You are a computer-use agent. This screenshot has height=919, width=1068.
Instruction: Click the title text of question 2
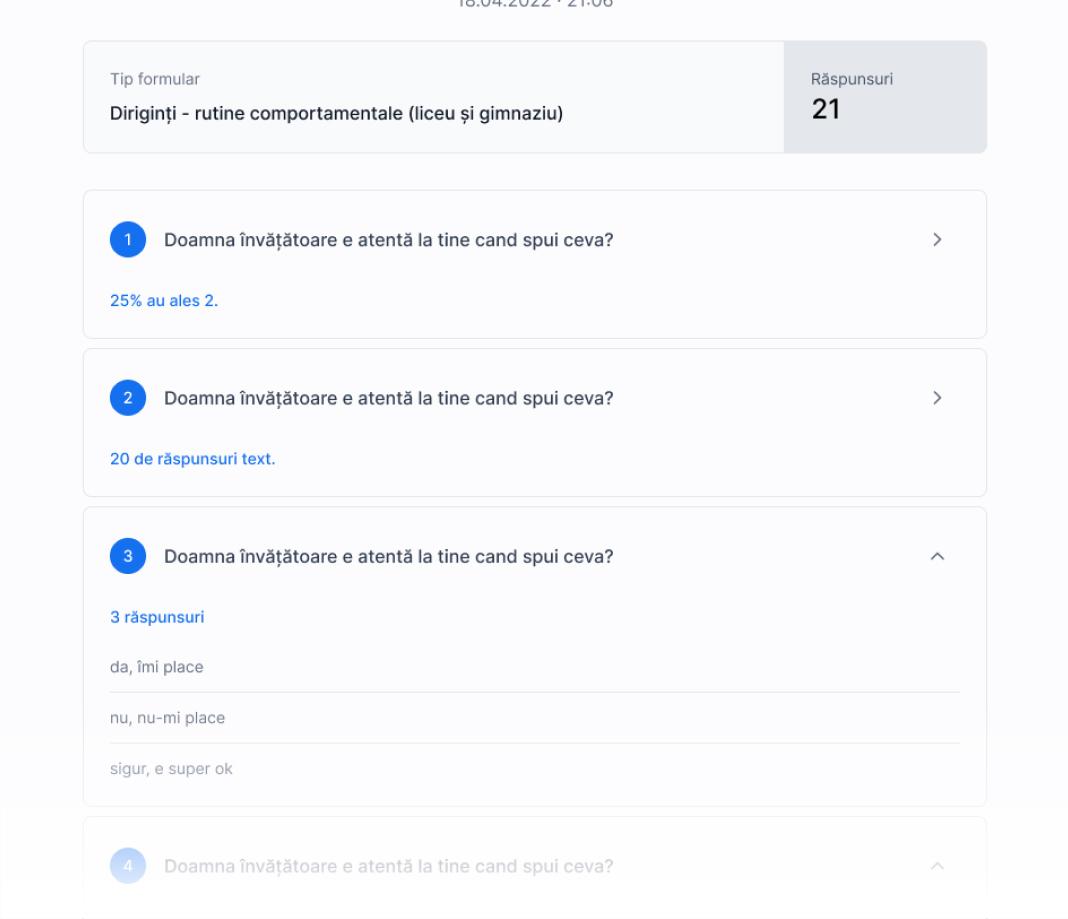pyautogui.click(x=388, y=398)
